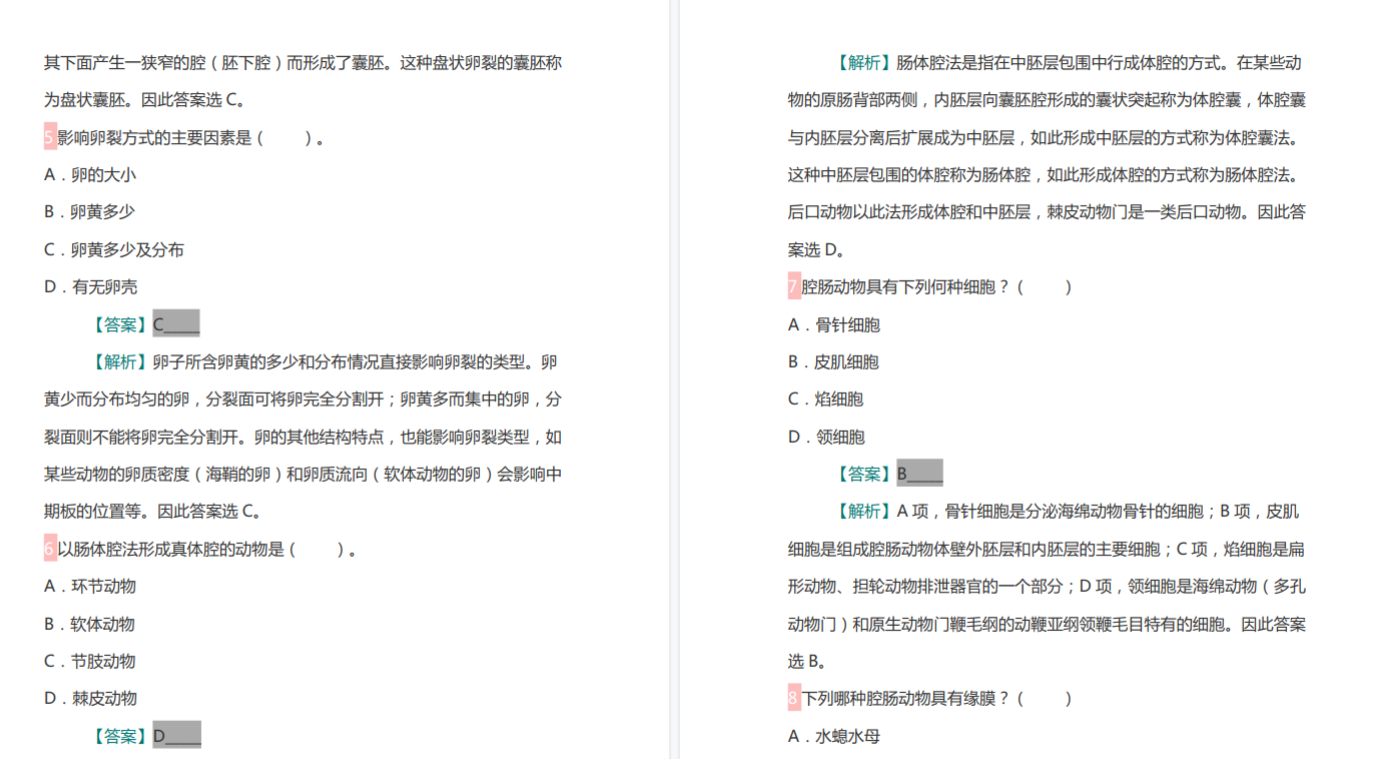Click the highlighted question number 6

(50, 549)
